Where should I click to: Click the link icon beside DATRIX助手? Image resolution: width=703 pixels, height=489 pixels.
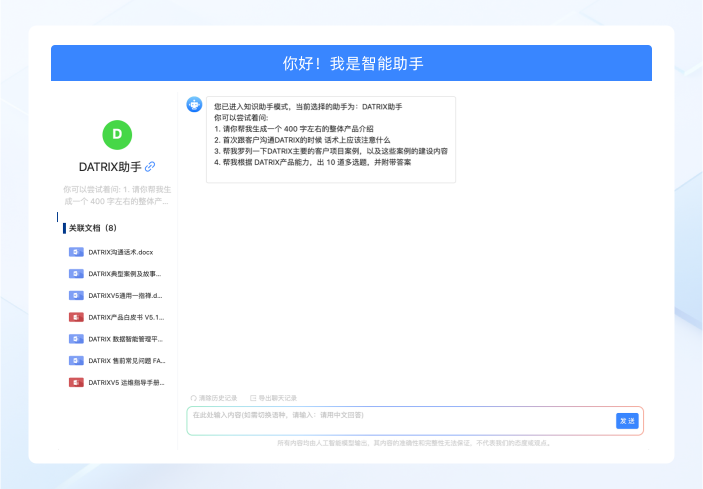coord(150,167)
